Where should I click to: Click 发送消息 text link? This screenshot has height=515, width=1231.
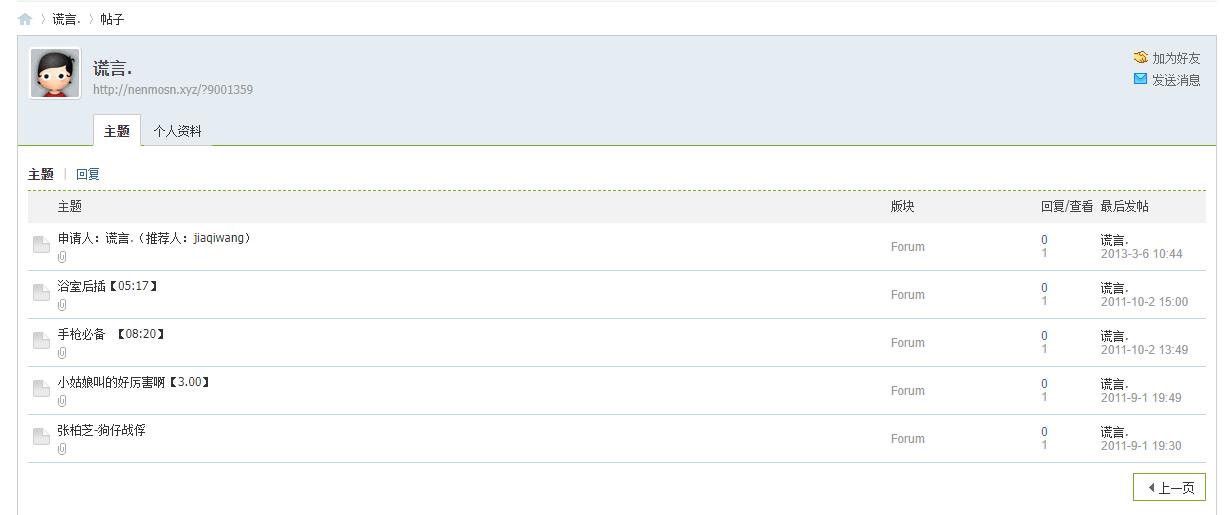pos(1176,80)
